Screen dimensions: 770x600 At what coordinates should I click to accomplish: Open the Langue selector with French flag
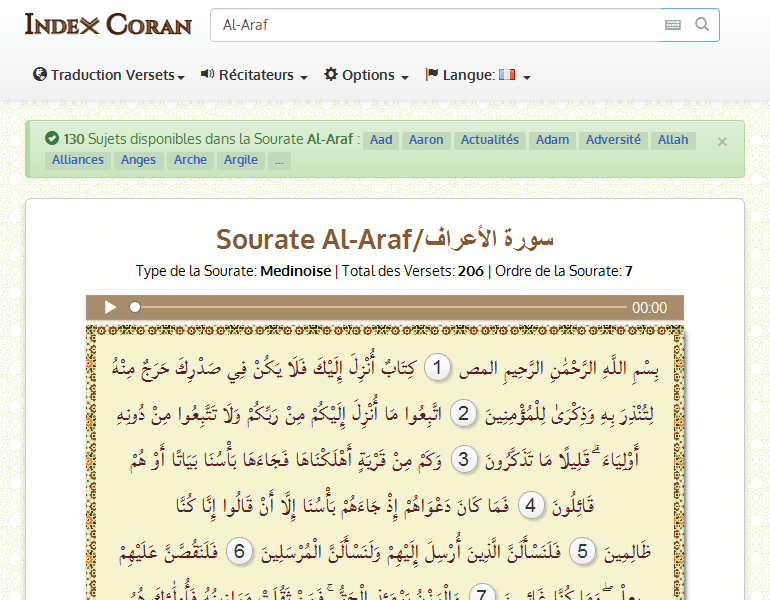478,75
